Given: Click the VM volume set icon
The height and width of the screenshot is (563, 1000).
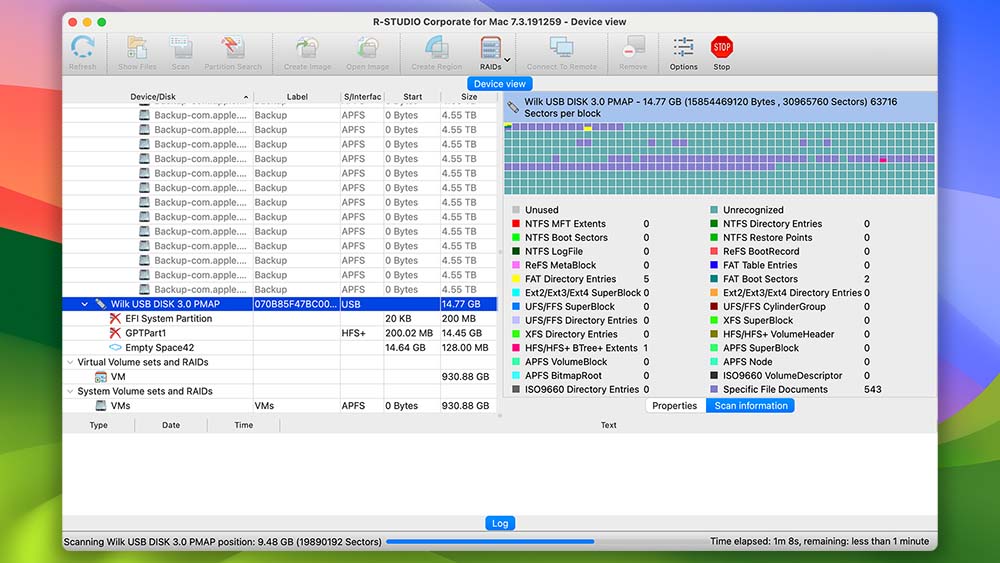Looking at the screenshot, I should click(x=101, y=377).
